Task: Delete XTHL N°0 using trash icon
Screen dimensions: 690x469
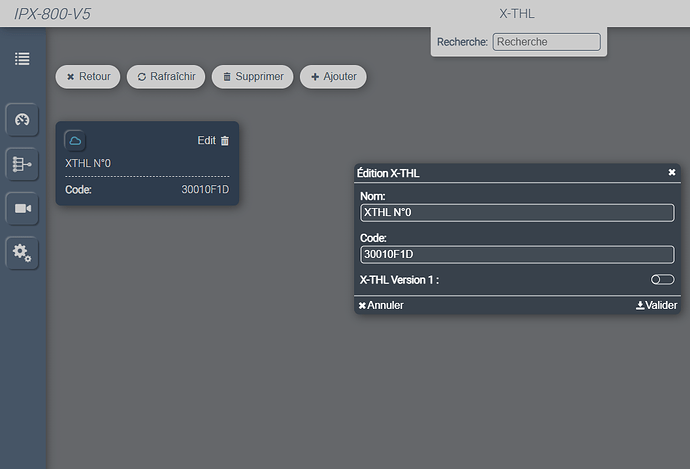Action: click(225, 141)
